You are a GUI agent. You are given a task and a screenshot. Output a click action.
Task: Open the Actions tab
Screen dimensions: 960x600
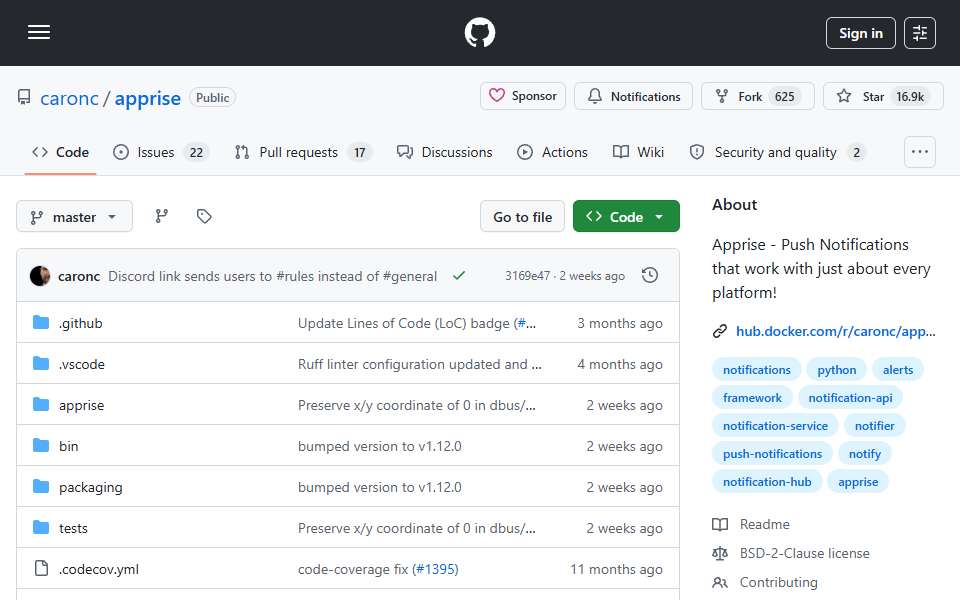click(x=552, y=152)
